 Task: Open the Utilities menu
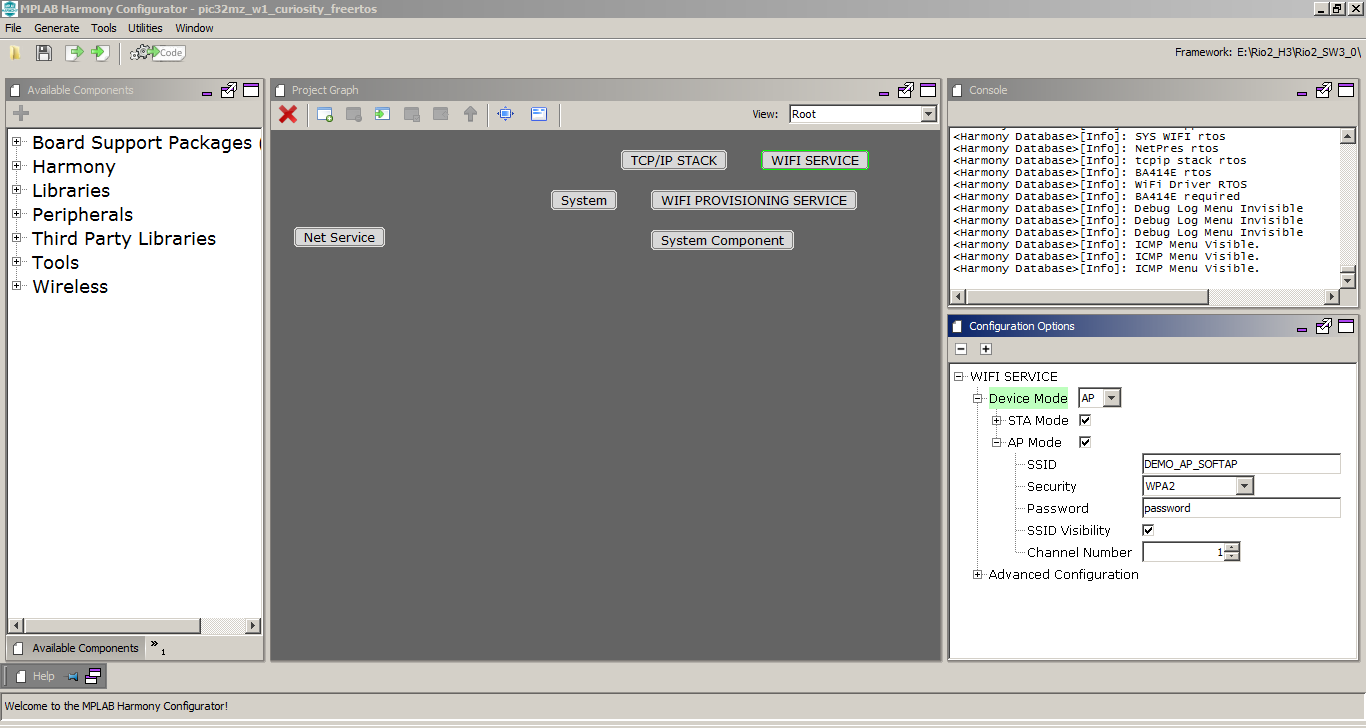click(x=145, y=28)
